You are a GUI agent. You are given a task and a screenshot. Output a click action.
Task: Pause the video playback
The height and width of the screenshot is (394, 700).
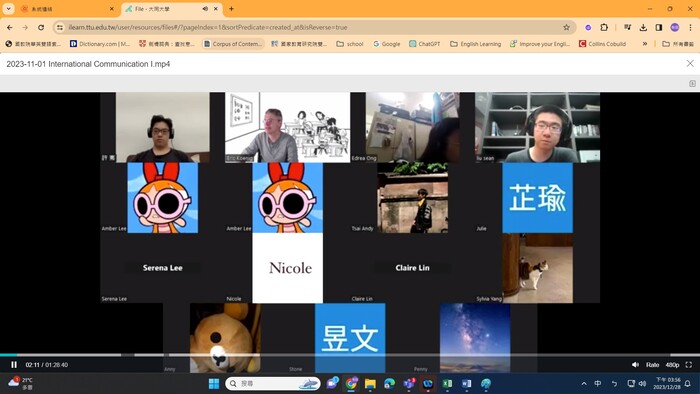(14, 365)
